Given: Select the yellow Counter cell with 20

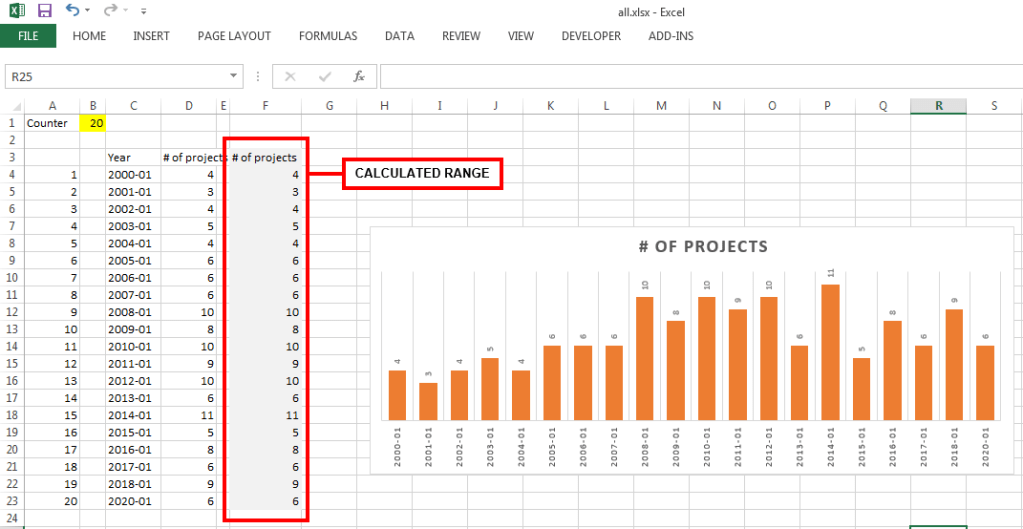Looking at the screenshot, I should pos(93,123).
